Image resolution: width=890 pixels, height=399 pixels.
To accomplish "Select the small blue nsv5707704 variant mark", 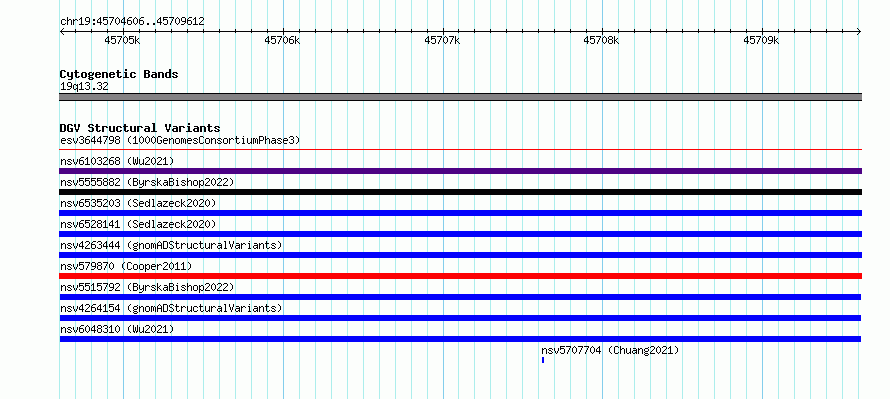I will (x=543, y=360).
